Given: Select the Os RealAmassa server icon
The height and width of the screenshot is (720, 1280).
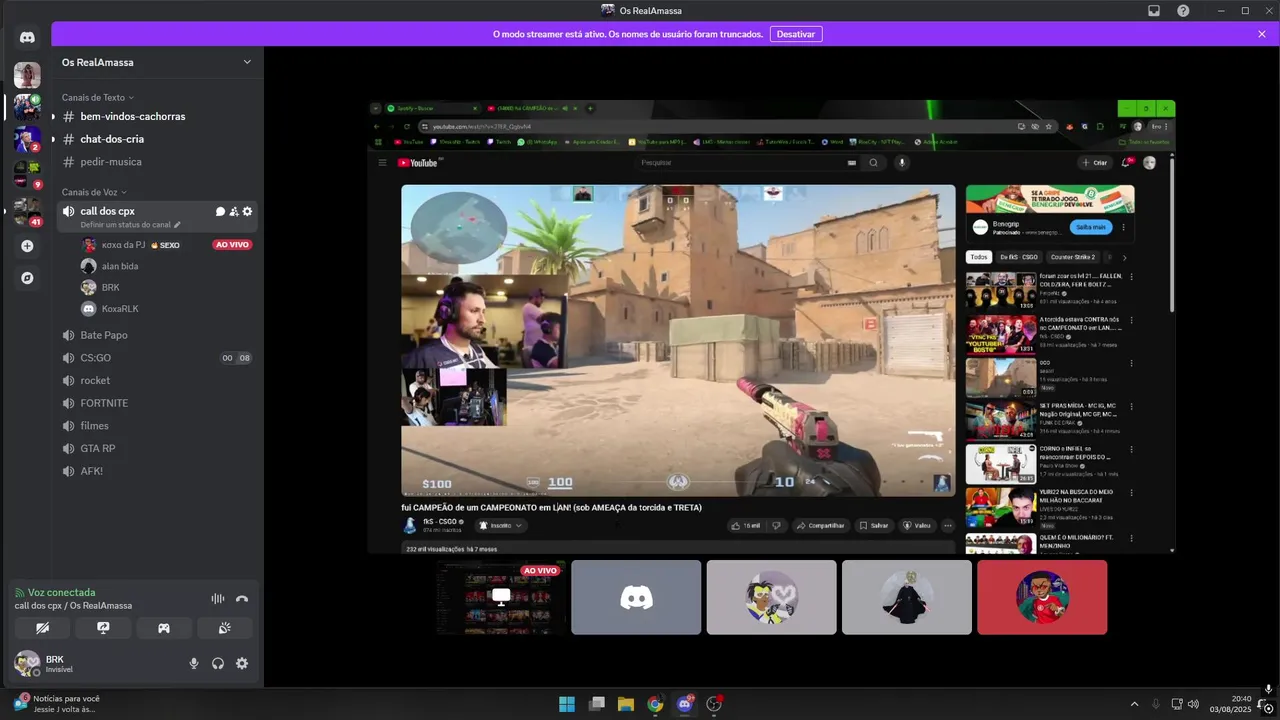Looking at the screenshot, I should pos(27,106).
